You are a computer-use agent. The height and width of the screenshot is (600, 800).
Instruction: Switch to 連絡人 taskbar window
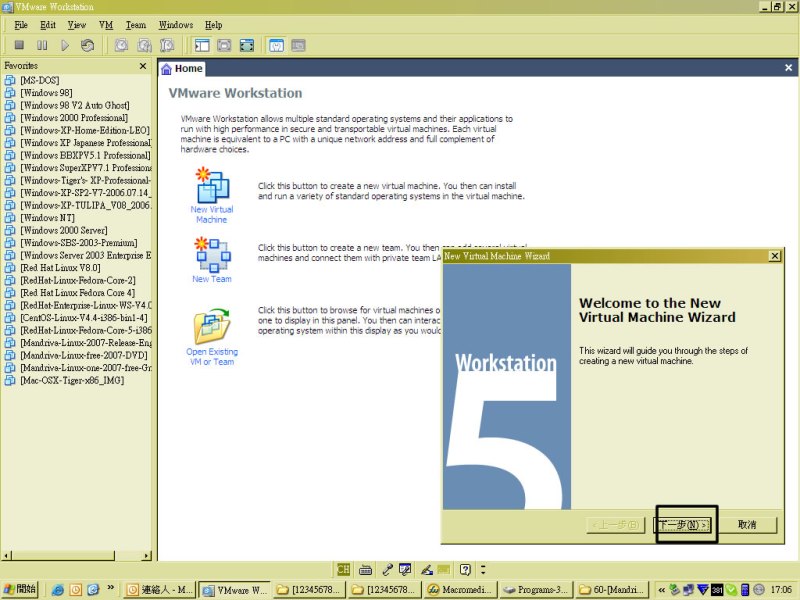(160, 590)
